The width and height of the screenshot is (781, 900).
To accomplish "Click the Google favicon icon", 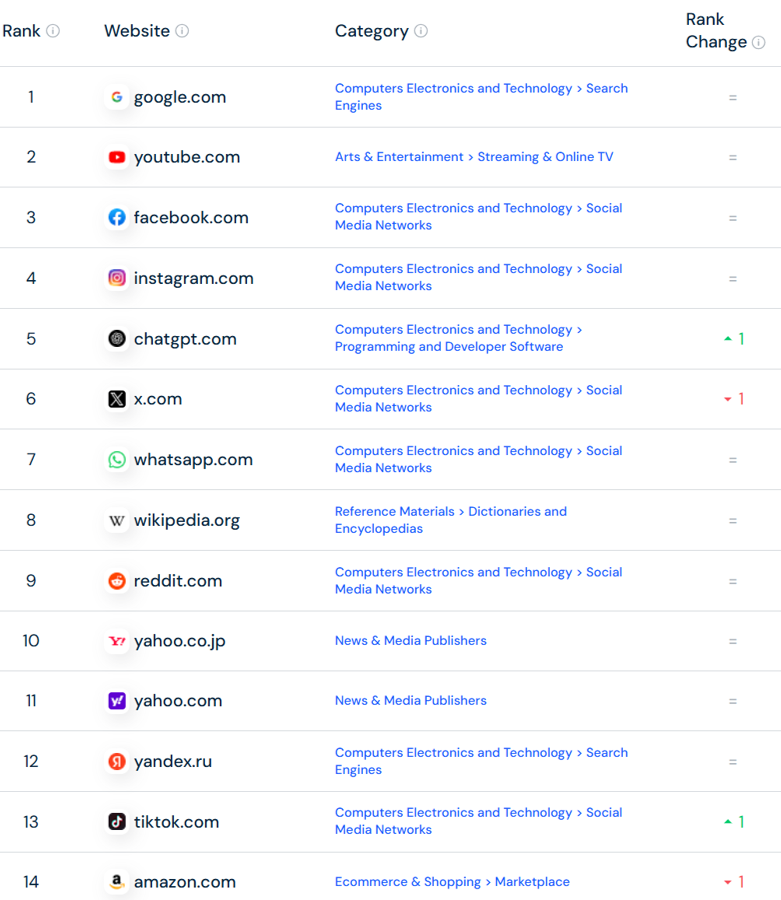I will [117, 97].
